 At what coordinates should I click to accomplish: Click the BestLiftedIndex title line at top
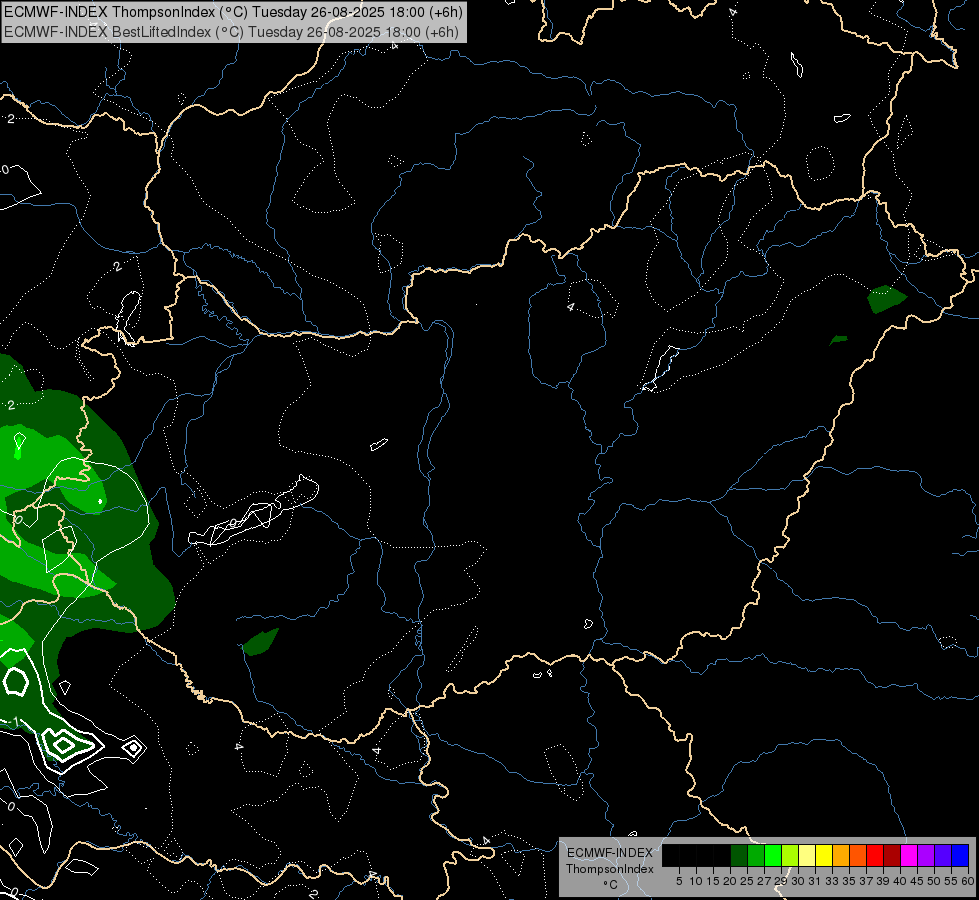(232, 31)
